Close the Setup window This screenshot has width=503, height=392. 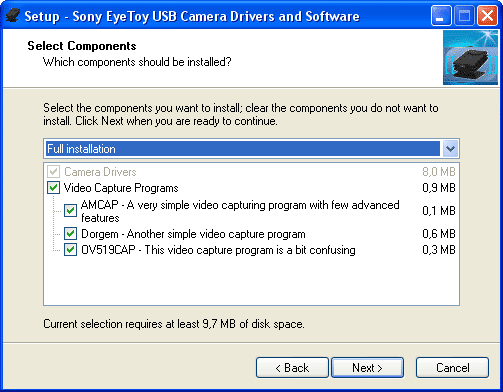point(487,16)
